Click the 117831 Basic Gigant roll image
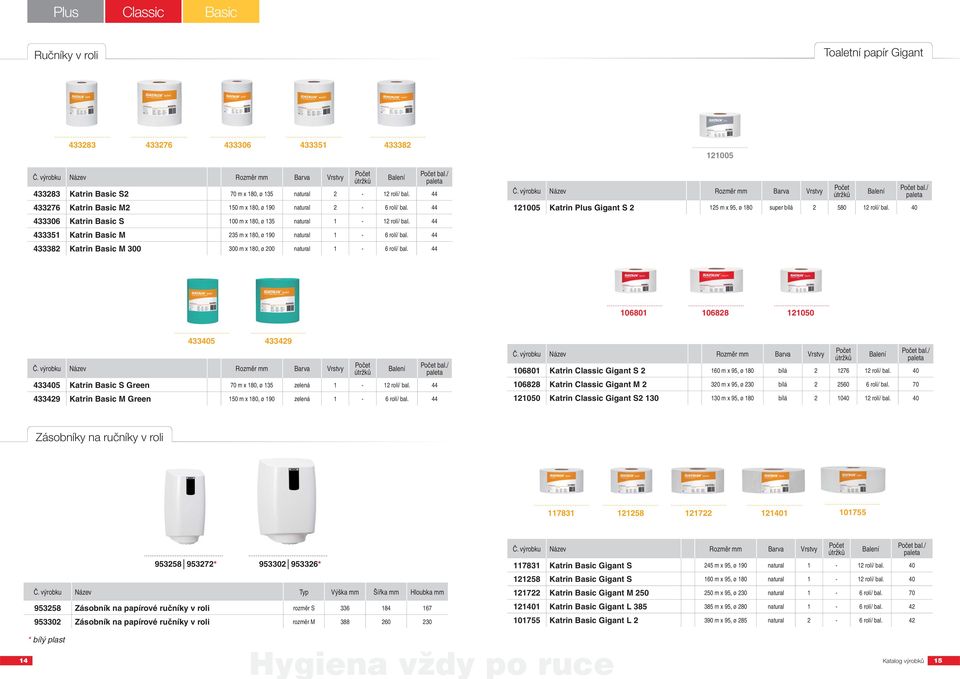The height and width of the screenshot is (679, 960). click(561, 481)
